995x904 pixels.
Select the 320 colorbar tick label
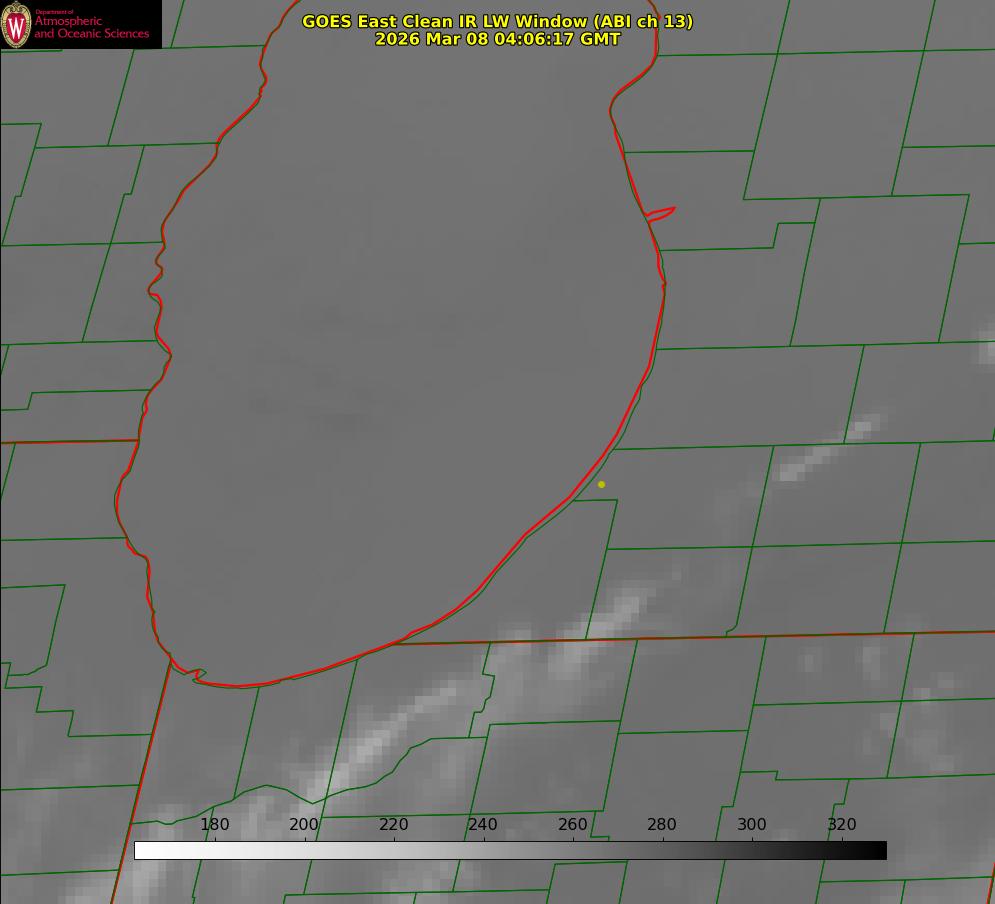(x=842, y=824)
